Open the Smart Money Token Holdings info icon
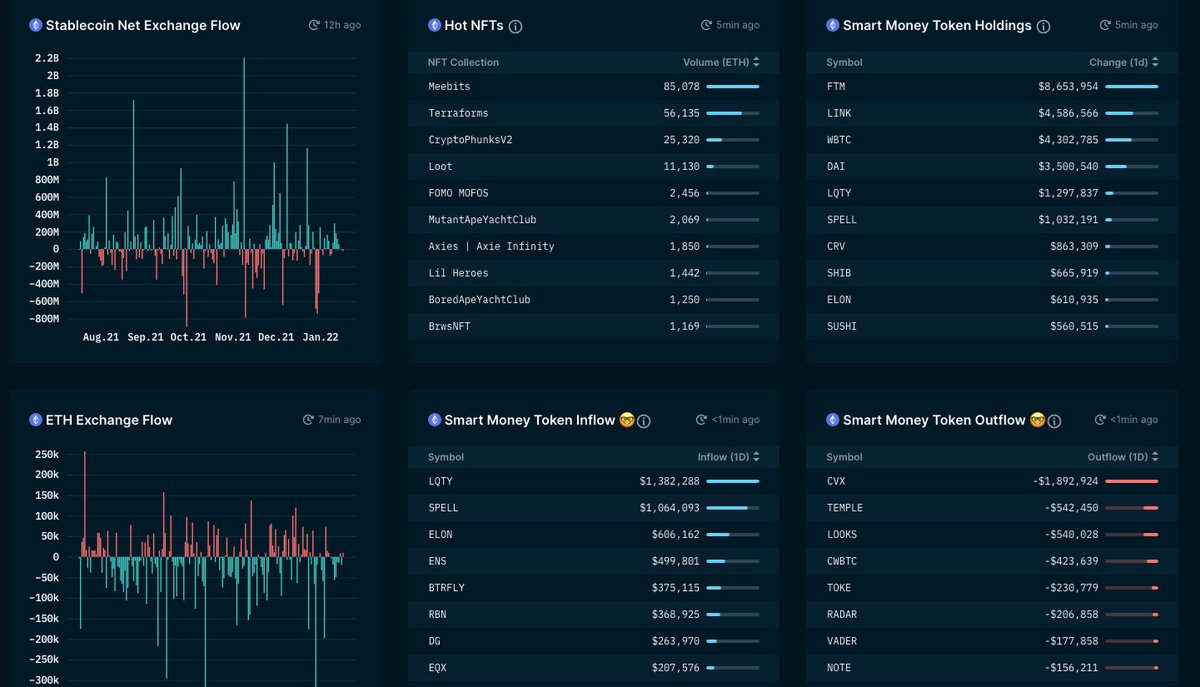This screenshot has height=687, width=1200. tap(1044, 26)
